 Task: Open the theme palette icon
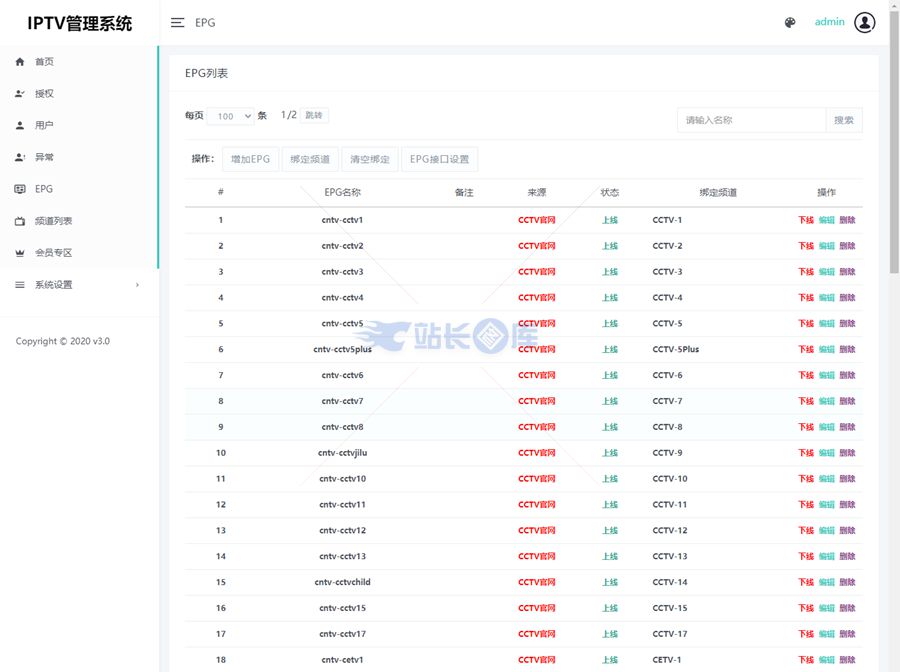pos(790,23)
